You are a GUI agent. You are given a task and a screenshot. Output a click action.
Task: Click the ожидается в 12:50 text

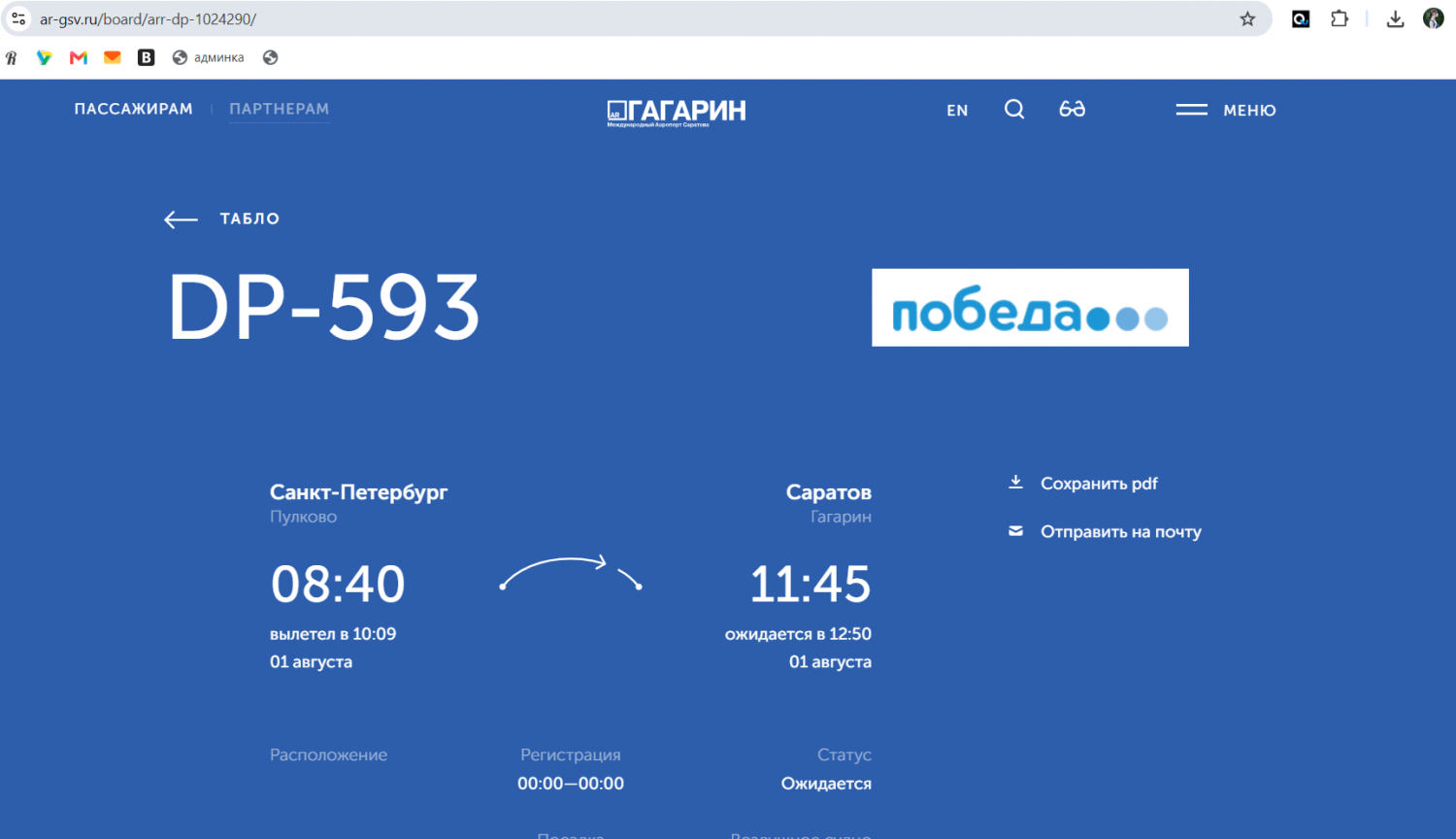pyautogui.click(x=798, y=634)
